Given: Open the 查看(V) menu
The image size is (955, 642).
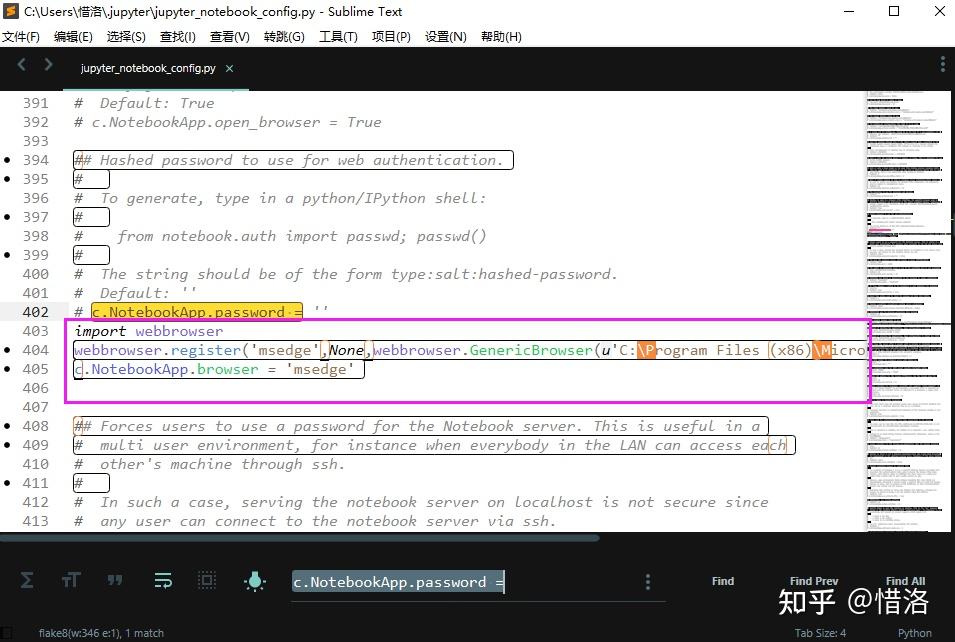Looking at the screenshot, I should tap(228, 36).
